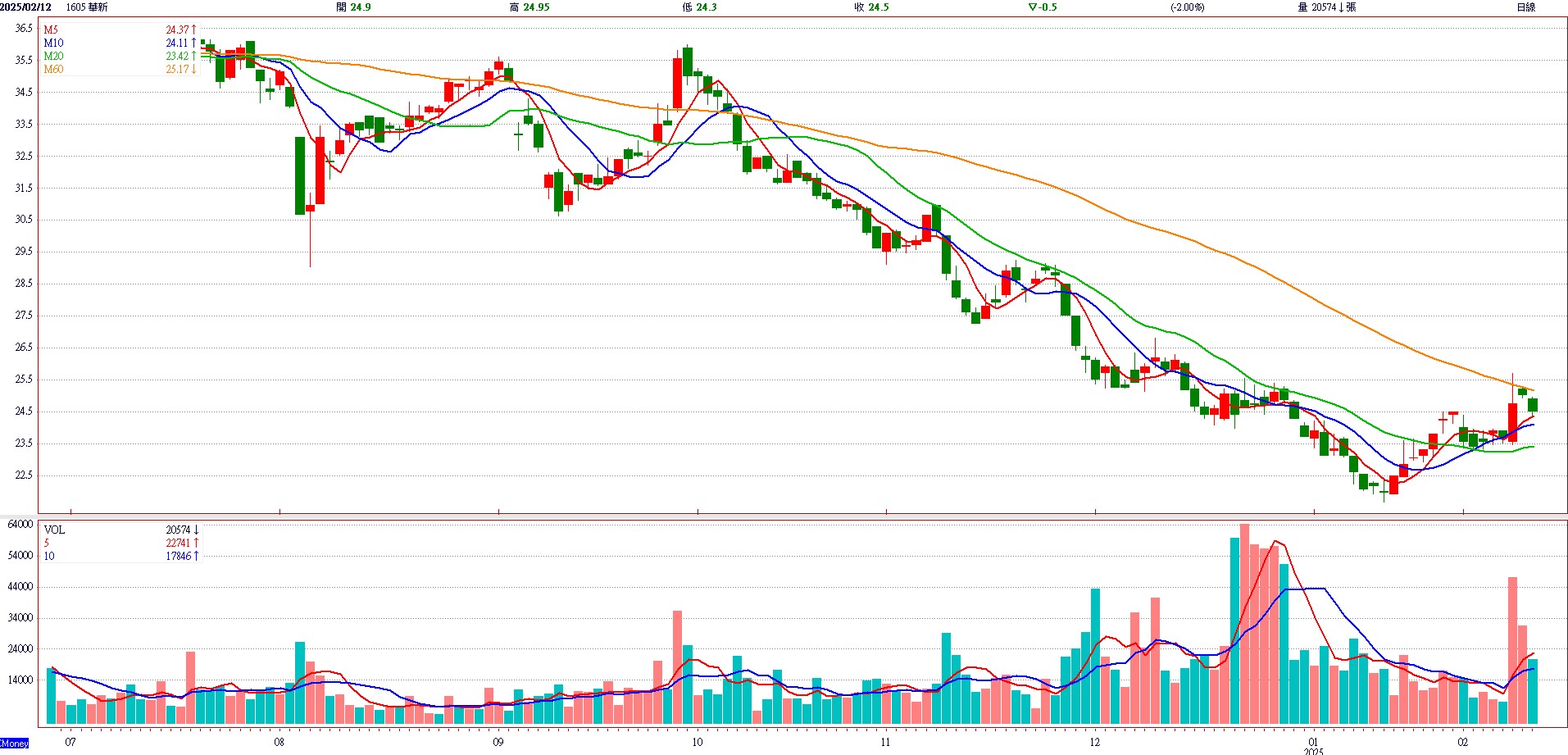Viewport: 1568px width, 755px height.
Task: Select the M20 moving average legend
Action: pos(53,57)
